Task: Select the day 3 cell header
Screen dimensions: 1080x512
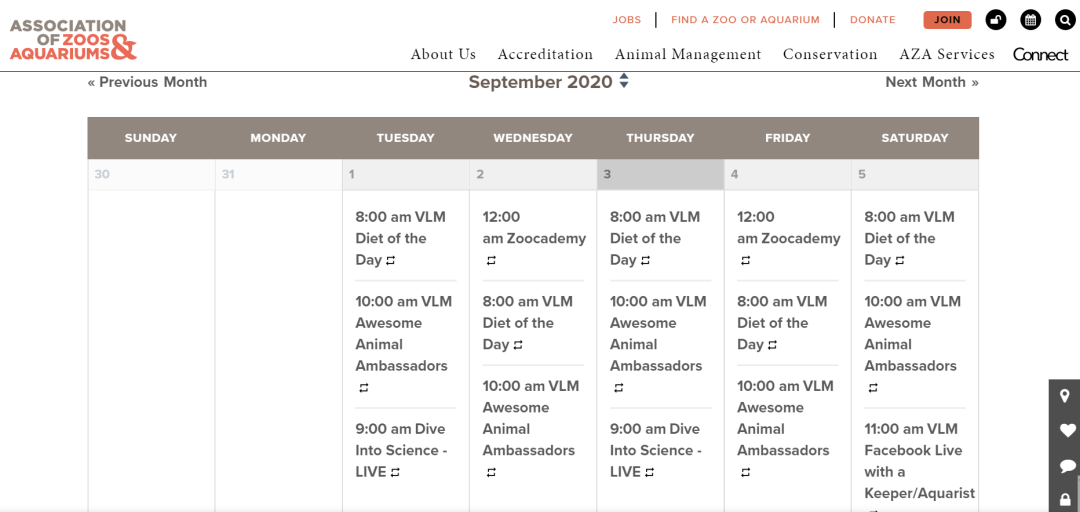Action: point(661,174)
